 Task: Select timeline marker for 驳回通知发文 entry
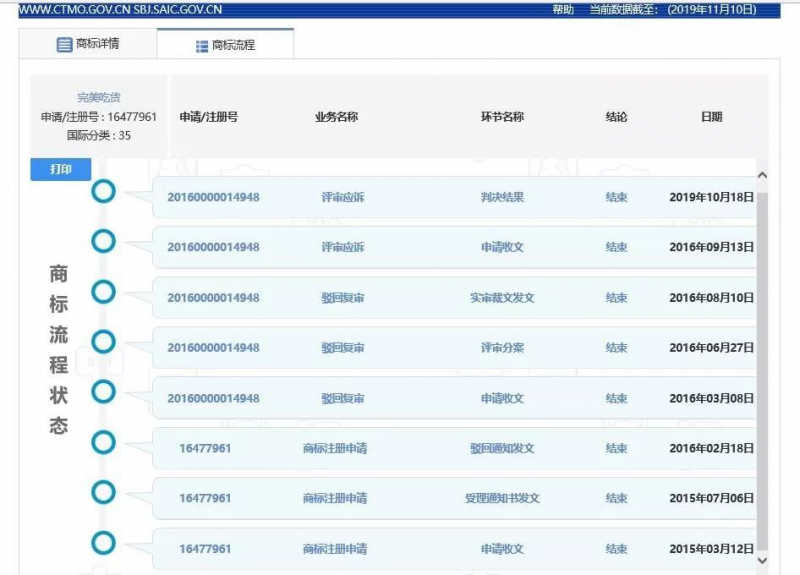[103, 442]
